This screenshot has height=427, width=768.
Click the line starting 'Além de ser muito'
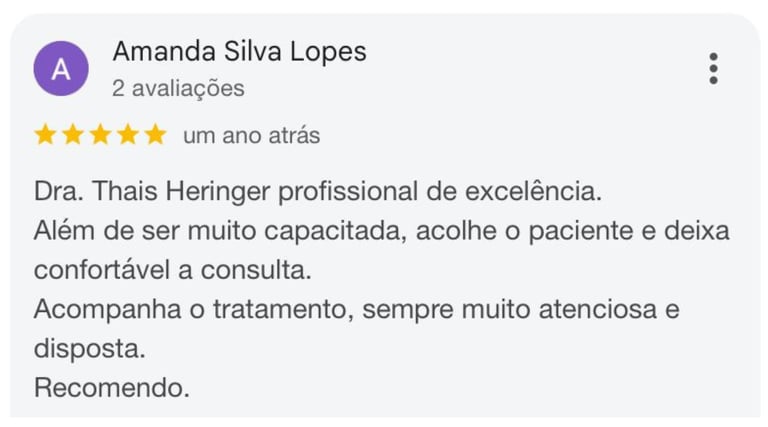coord(381,231)
